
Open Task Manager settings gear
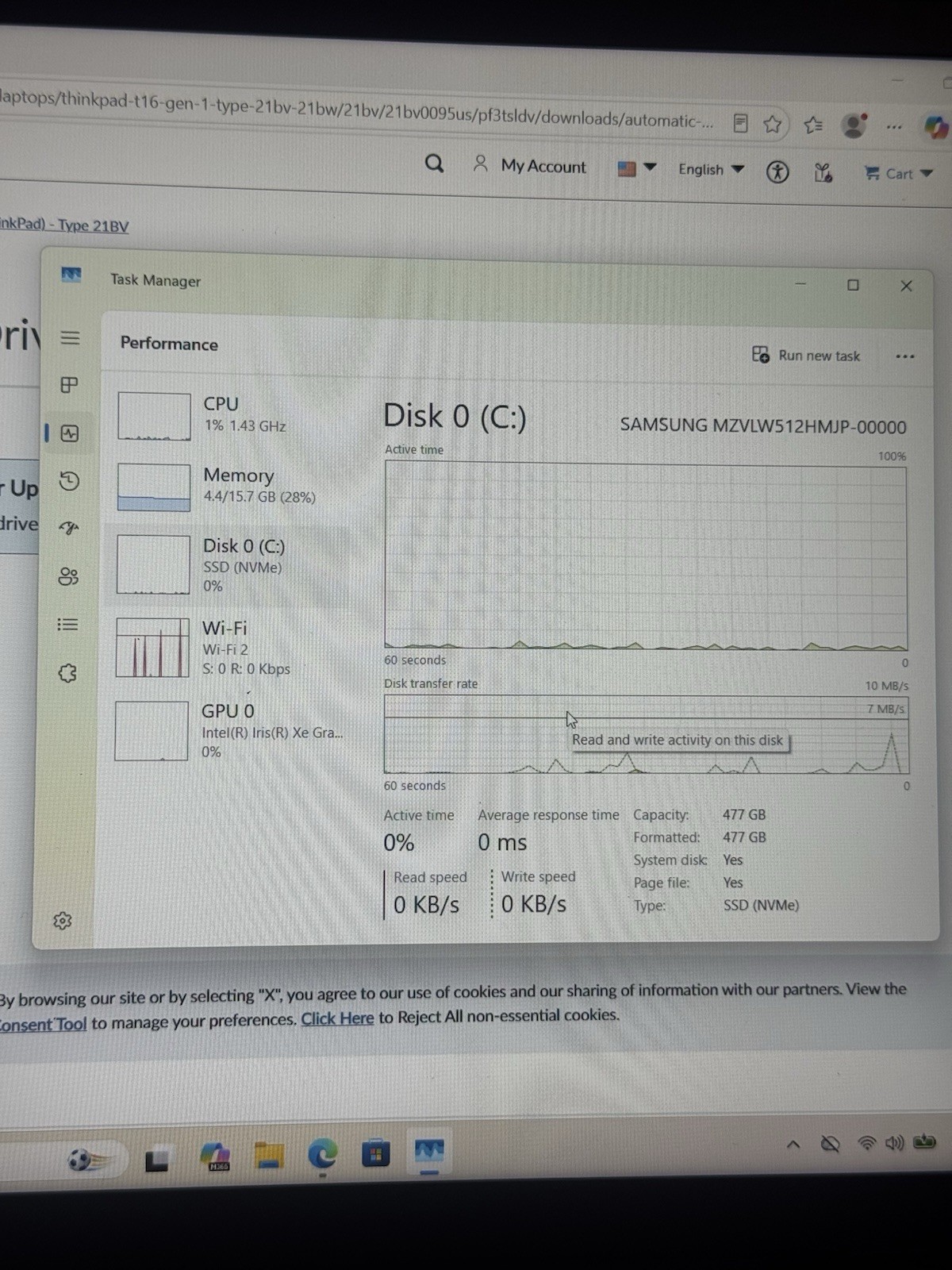pyautogui.click(x=63, y=921)
